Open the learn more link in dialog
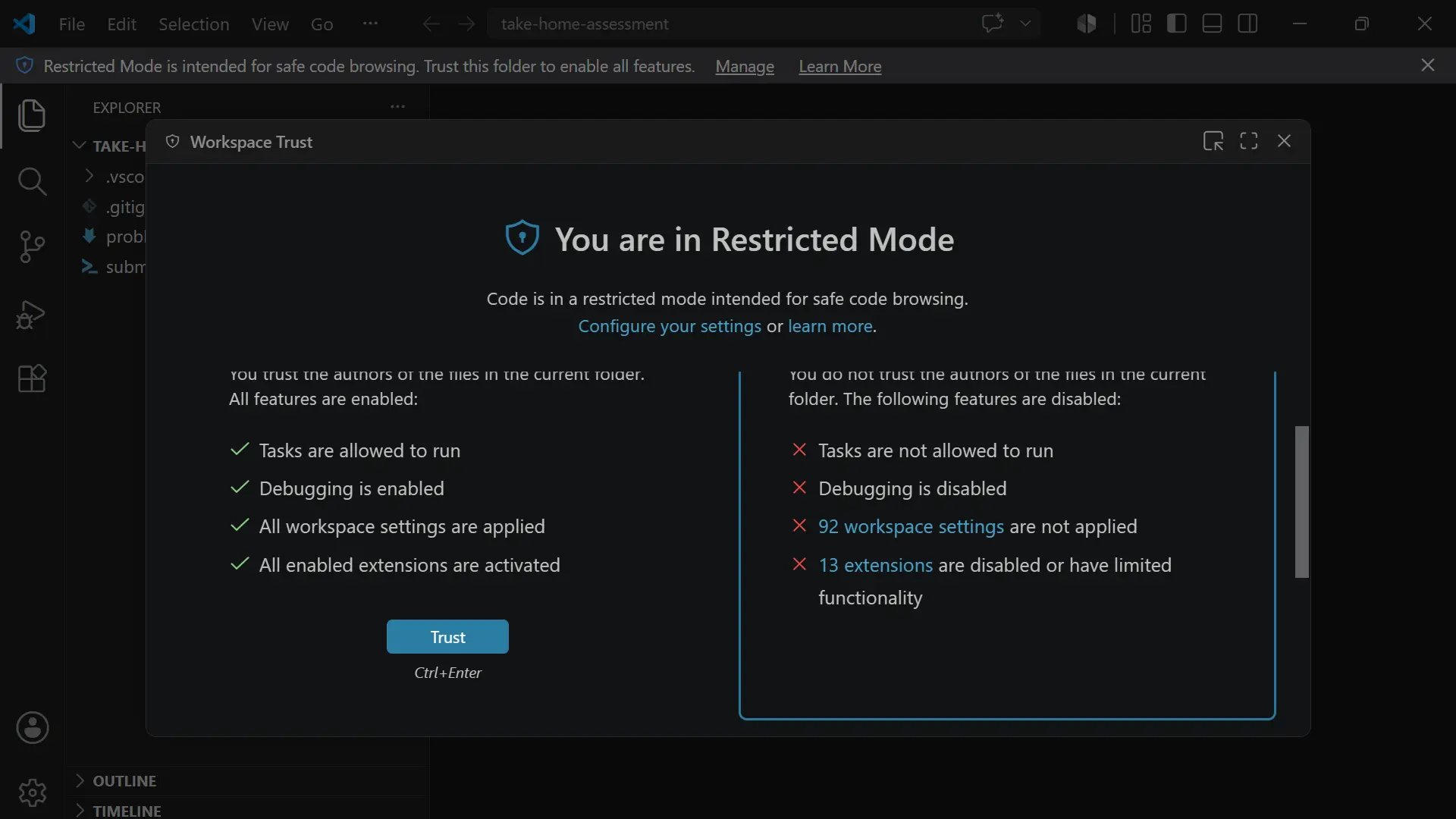 click(x=830, y=326)
